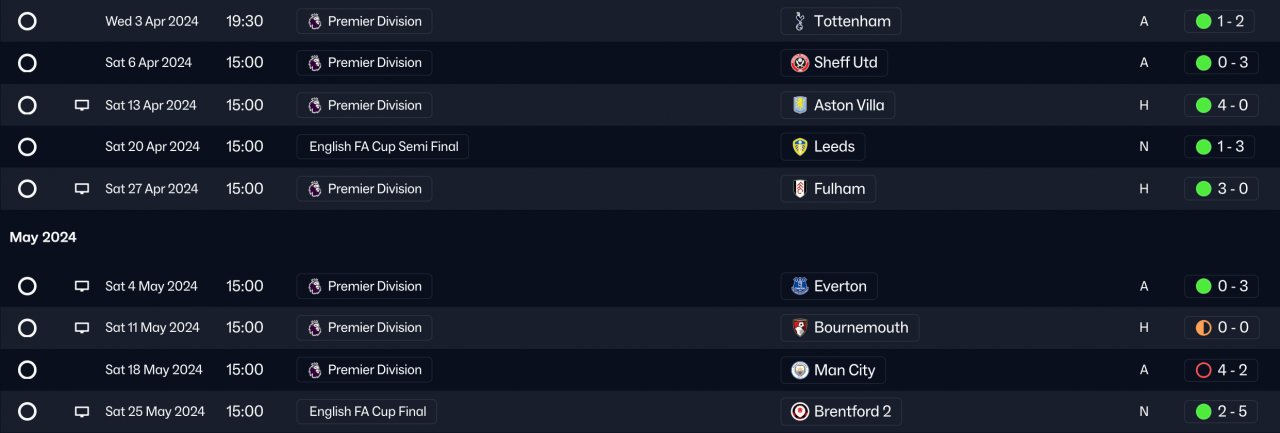The width and height of the screenshot is (1280, 433).
Task: Select the circle for Sat 20 Apr fixture
Action: pyautogui.click(x=27, y=147)
